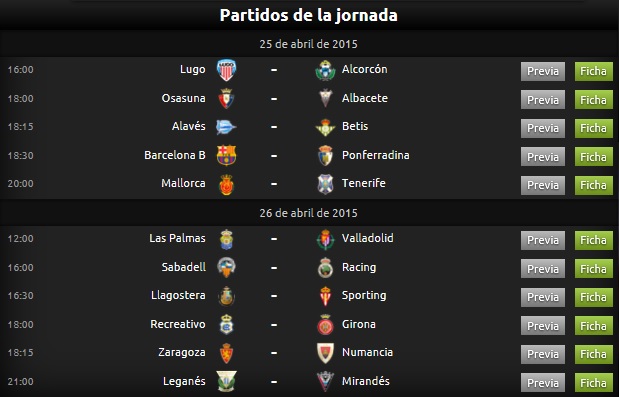This screenshot has width=619, height=397.
Task: Click the Numancia shield icon
Action: pyautogui.click(x=325, y=353)
